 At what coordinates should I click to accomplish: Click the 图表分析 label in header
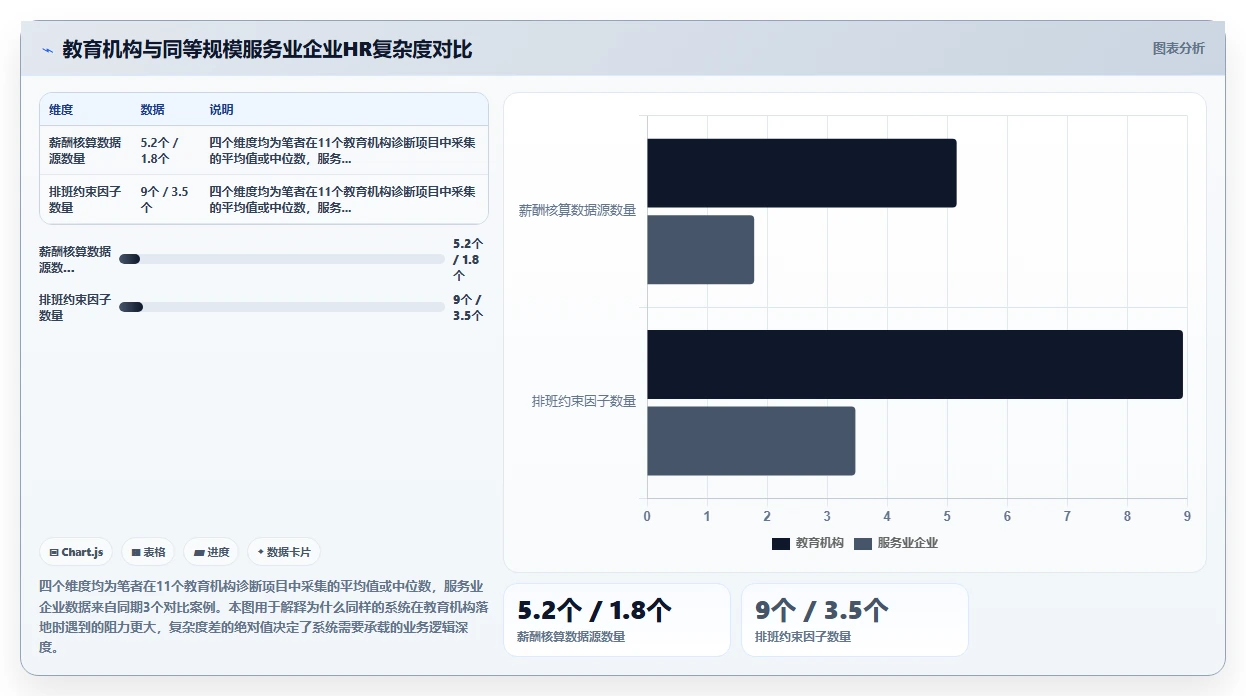pyautogui.click(x=1179, y=48)
